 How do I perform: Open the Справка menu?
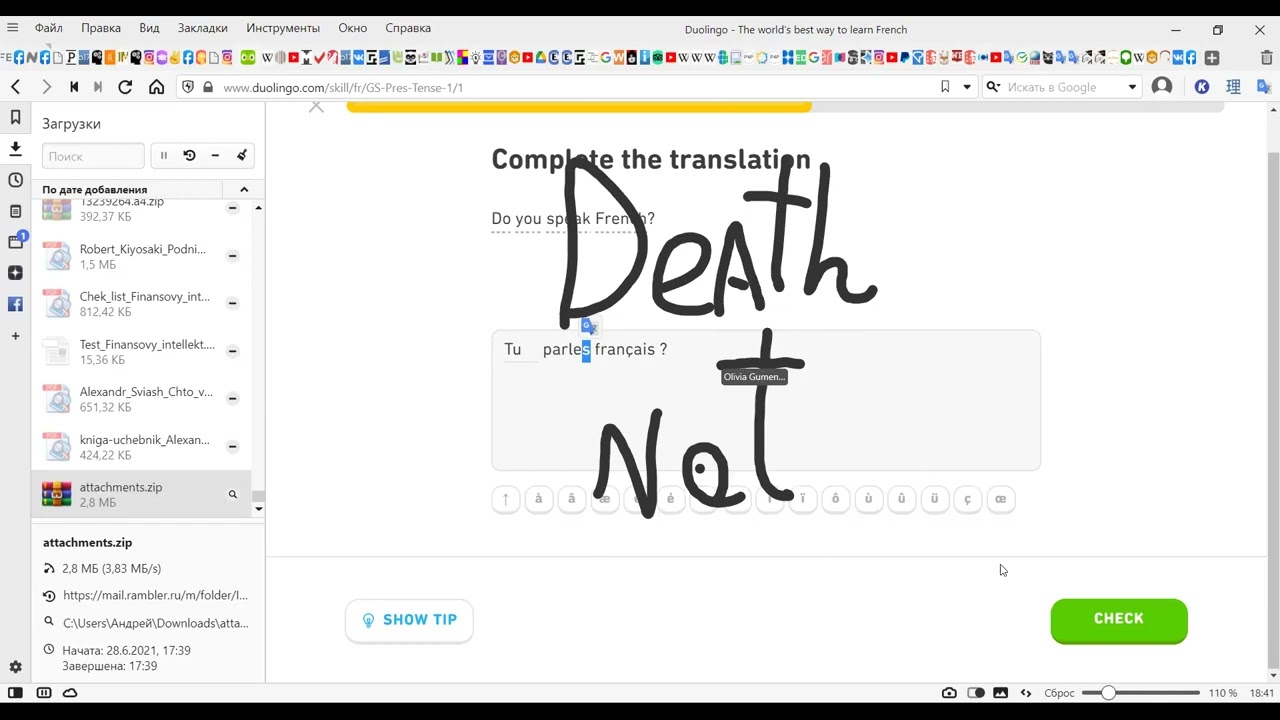(x=408, y=28)
